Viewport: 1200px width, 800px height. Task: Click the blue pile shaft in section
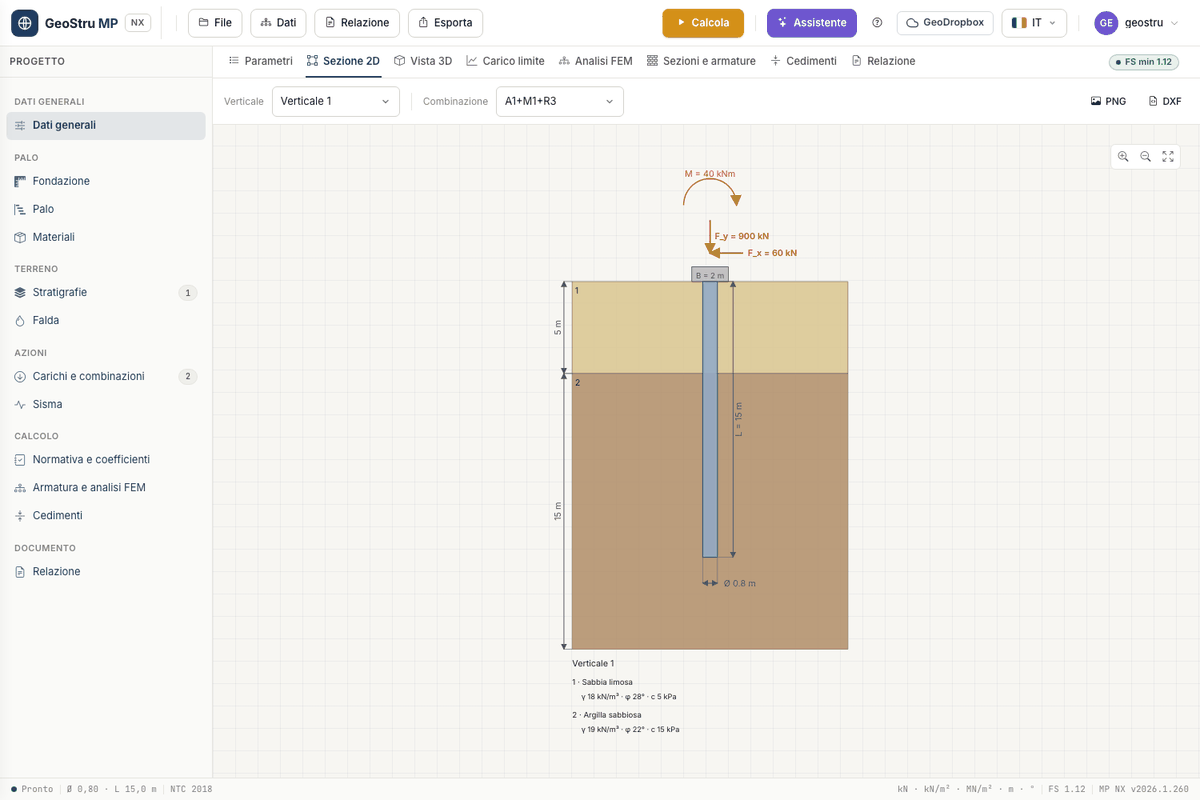[x=710, y=419]
